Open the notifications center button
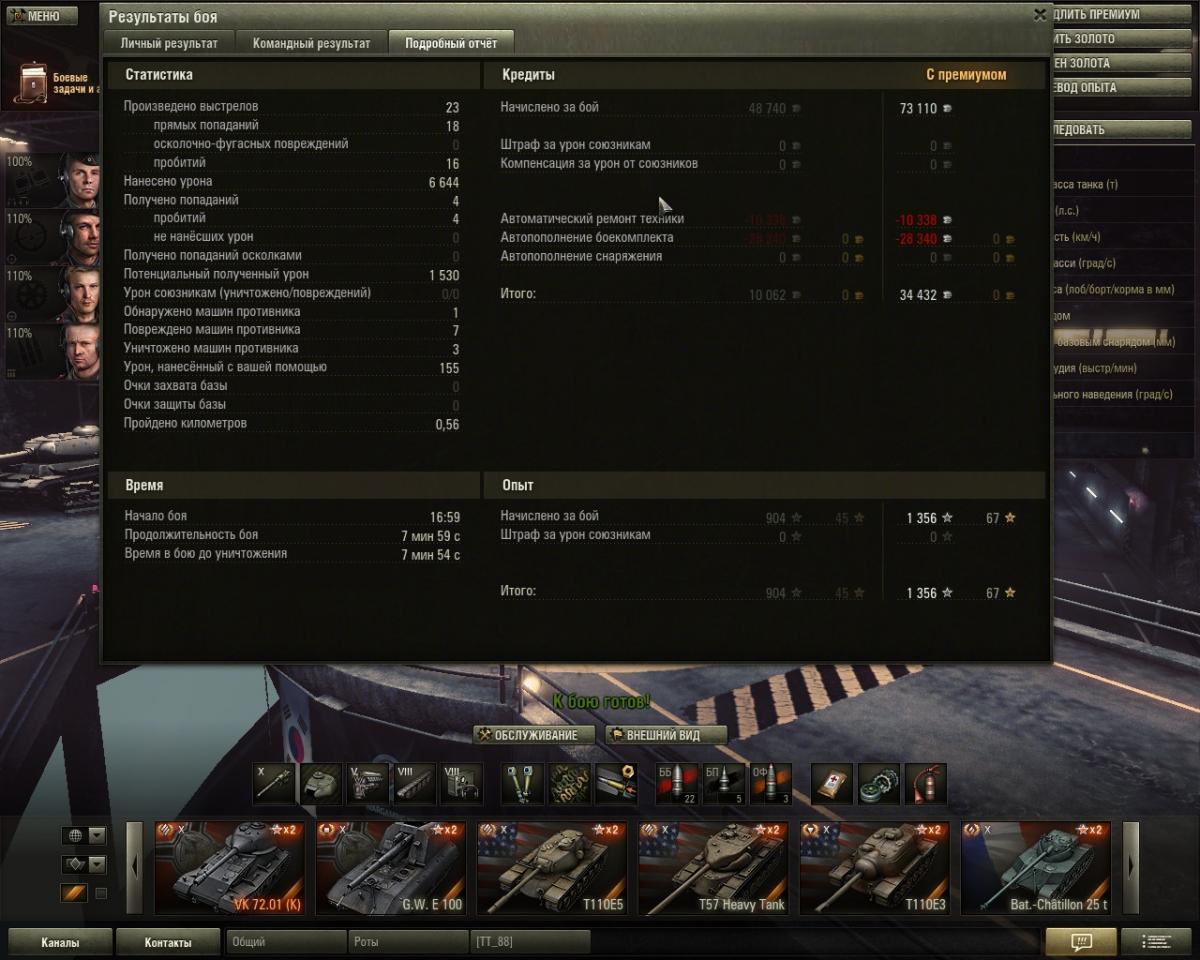The height and width of the screenshot is (960, 1200). [x=1156, y=942]
